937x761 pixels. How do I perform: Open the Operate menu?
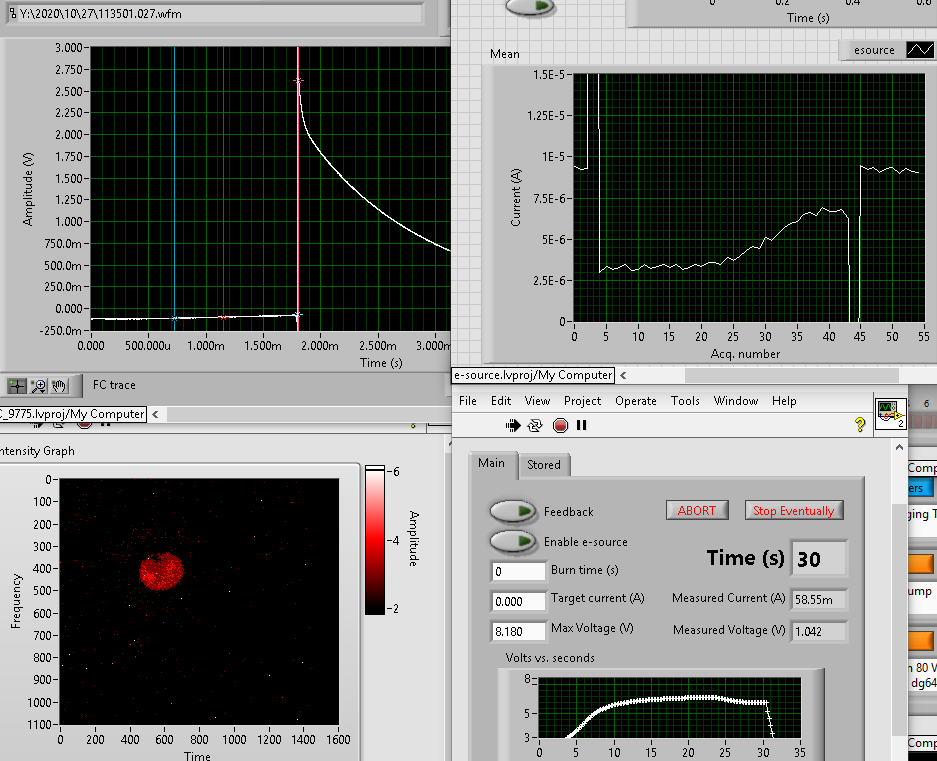point(635,401)
